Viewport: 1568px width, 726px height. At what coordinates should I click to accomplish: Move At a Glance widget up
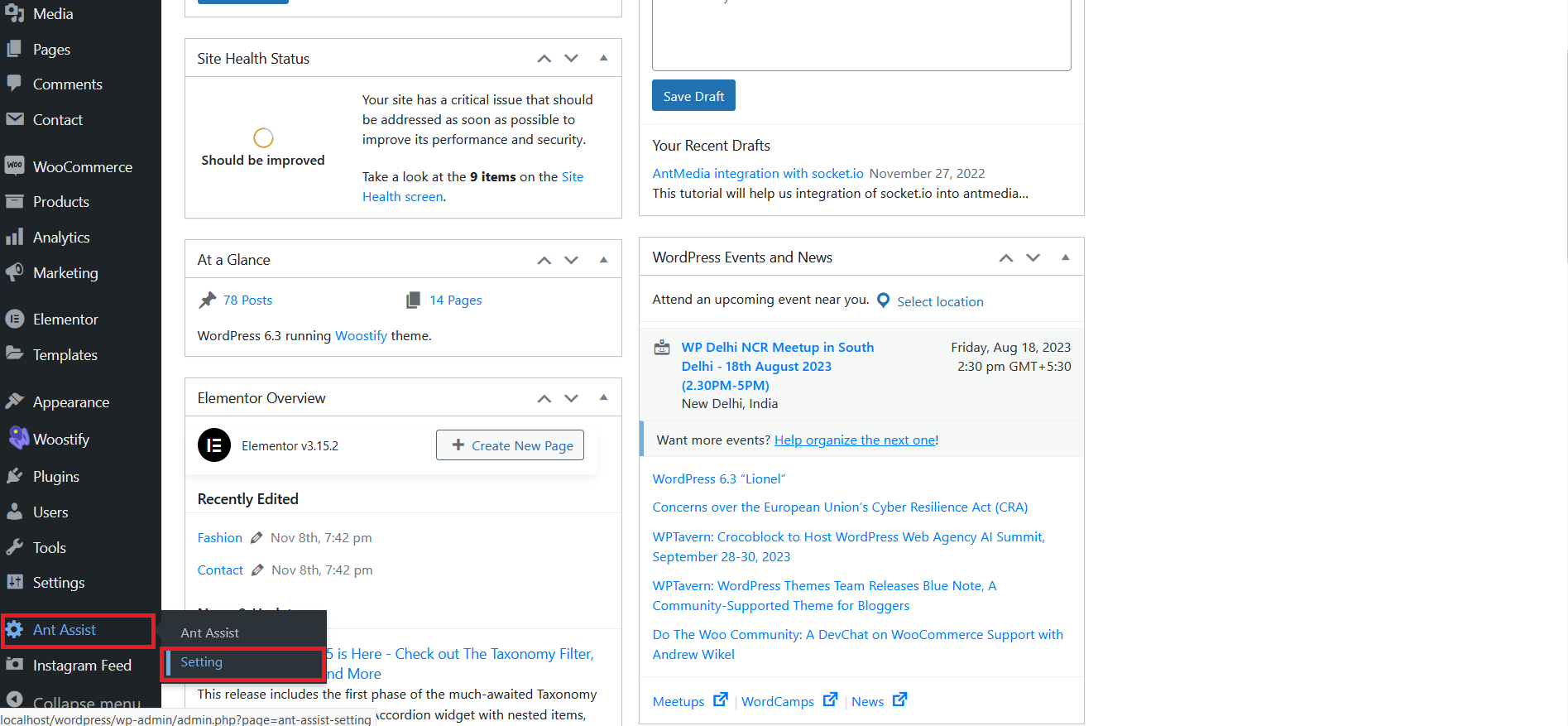(544, 260)
